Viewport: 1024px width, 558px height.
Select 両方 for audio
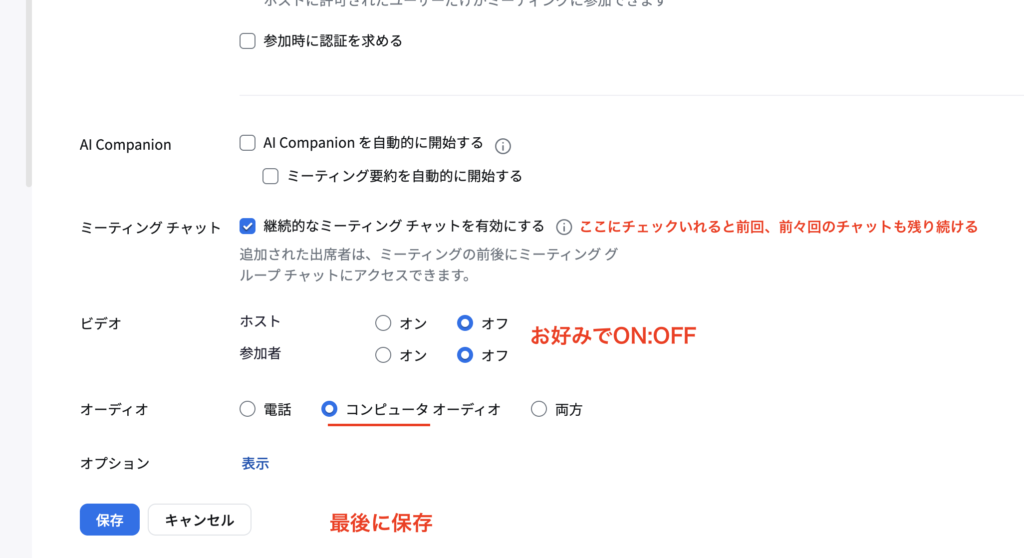(x=539, y=409)
